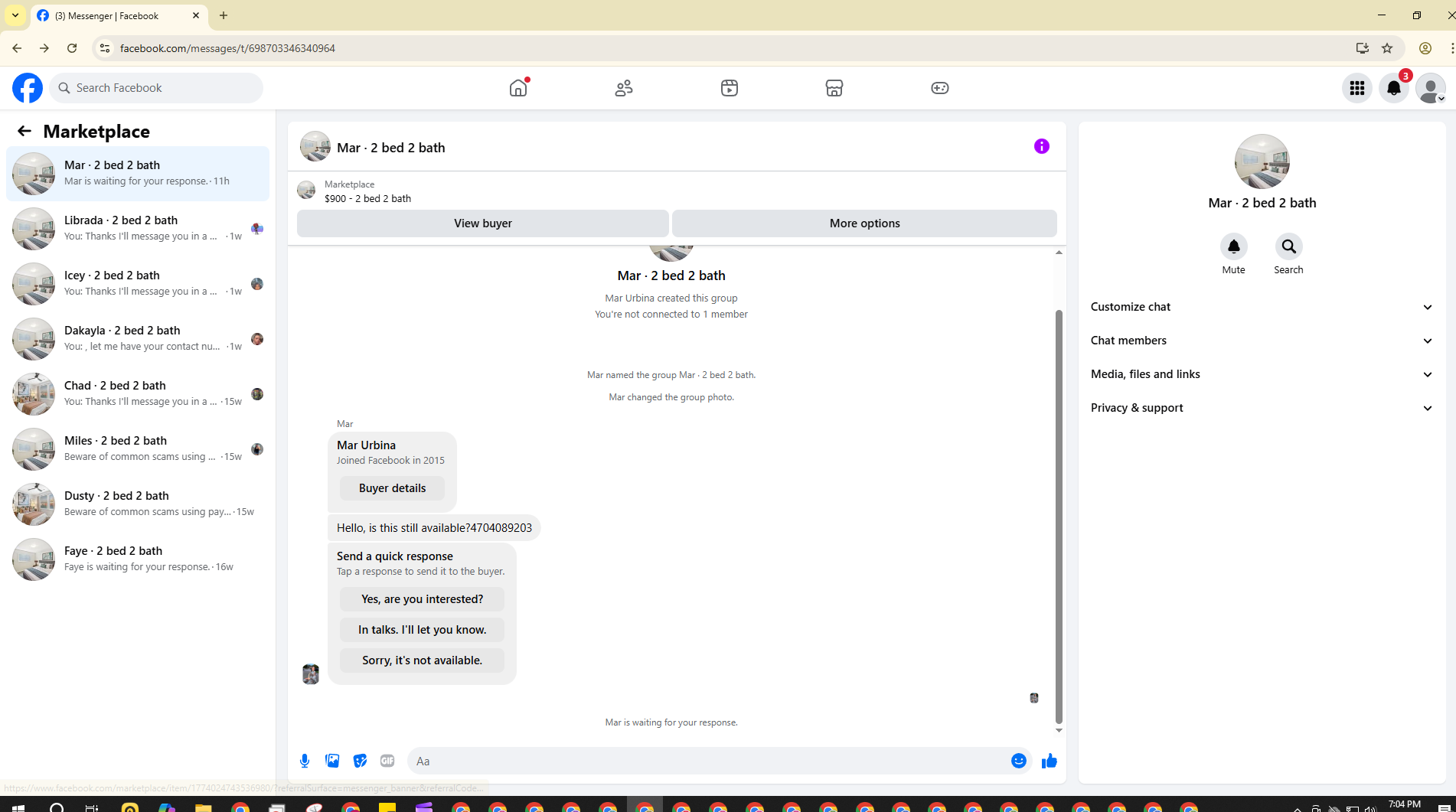Open the Video/Reels icon in top navigation
The width and height of the screenshot is (1456, 812).
730,88
